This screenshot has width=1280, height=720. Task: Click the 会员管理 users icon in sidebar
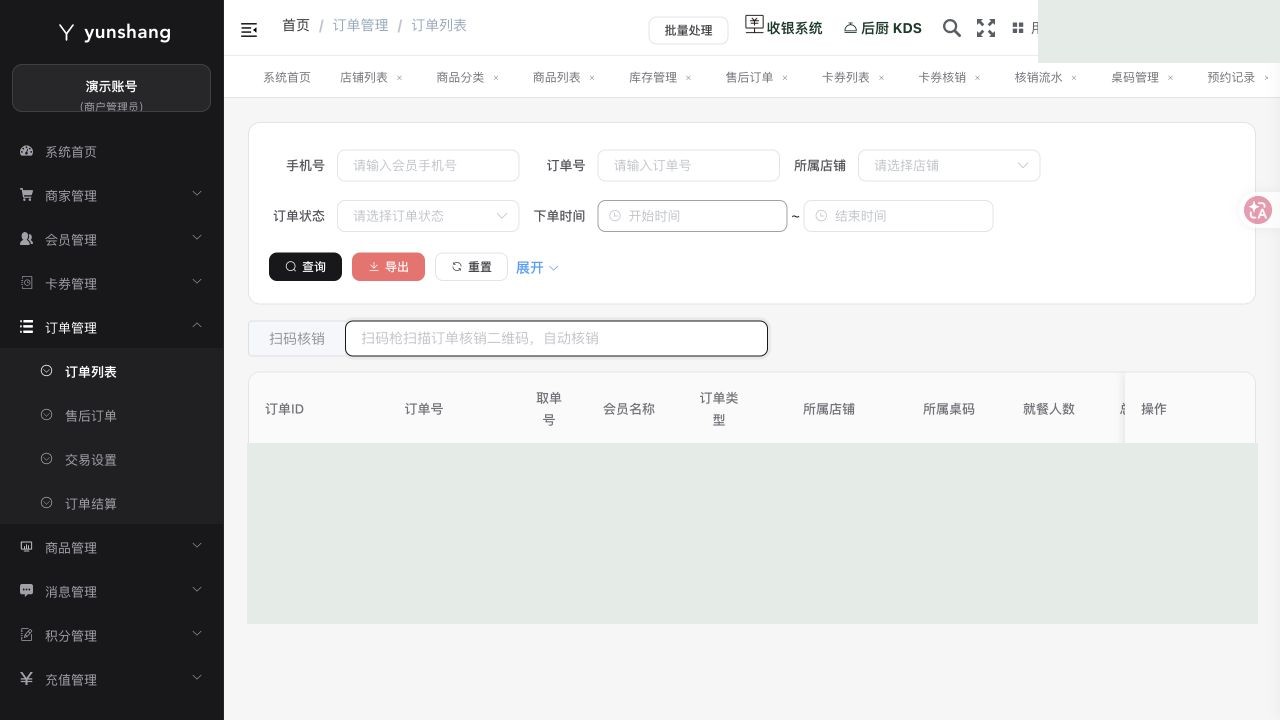coord(27,239)
